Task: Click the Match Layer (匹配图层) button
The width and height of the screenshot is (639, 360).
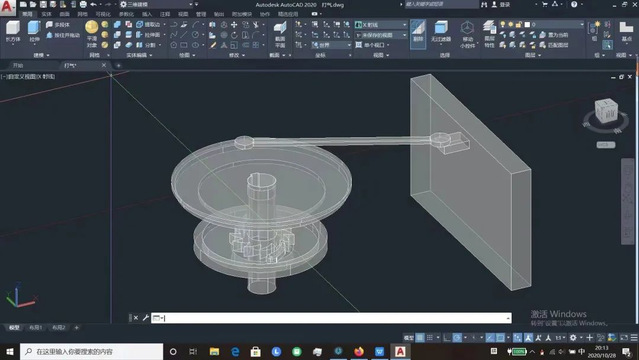Action: pos(554,45)
